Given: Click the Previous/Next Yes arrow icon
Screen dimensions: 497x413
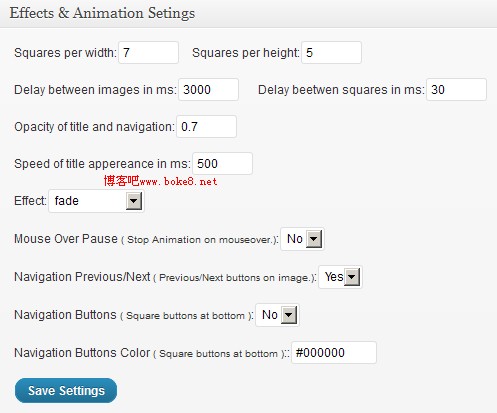Looking at the screenshot, I should pyautogui.click(x=352, y=277).
